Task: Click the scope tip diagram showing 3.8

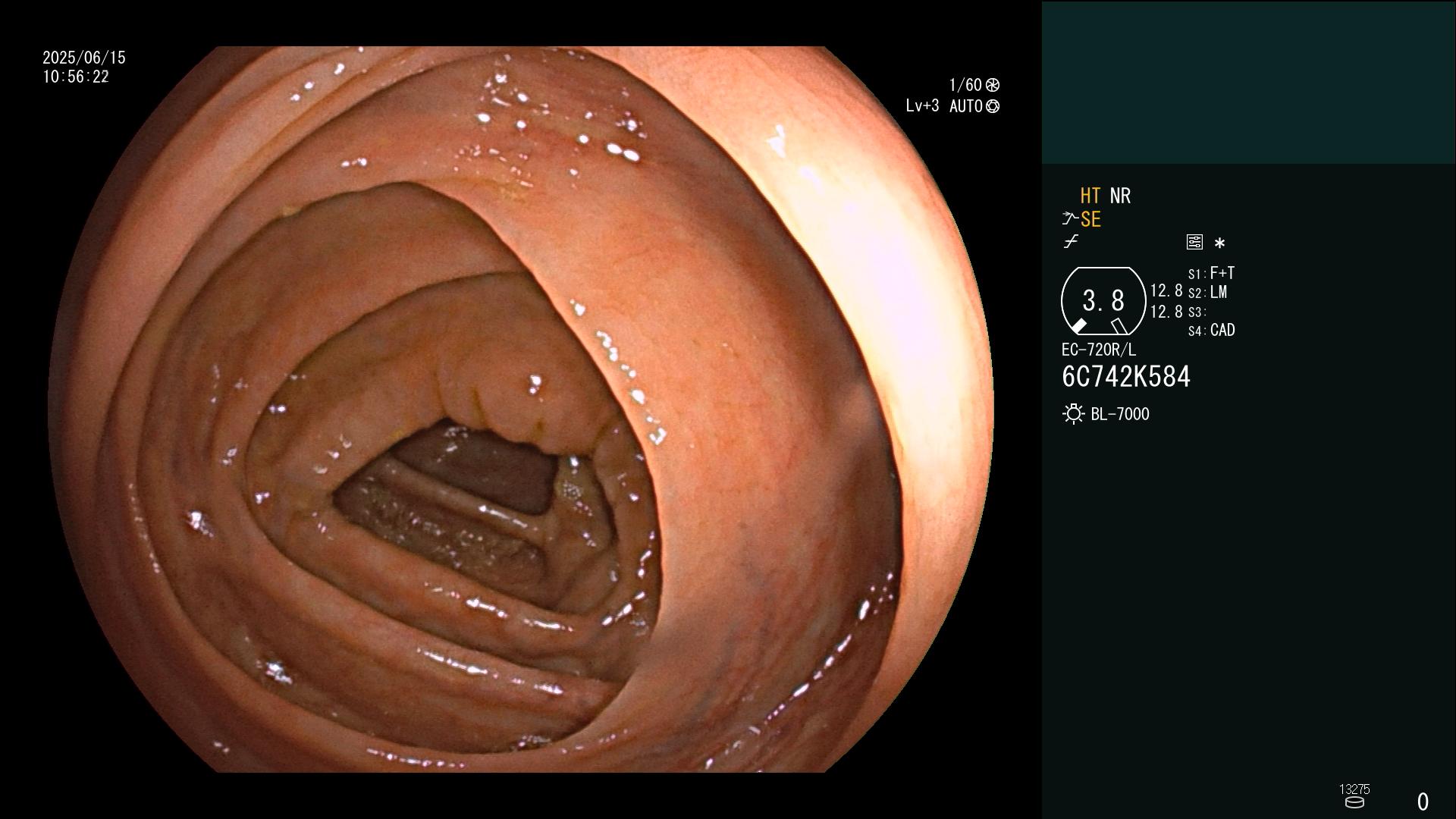Action: (1103, 301)
